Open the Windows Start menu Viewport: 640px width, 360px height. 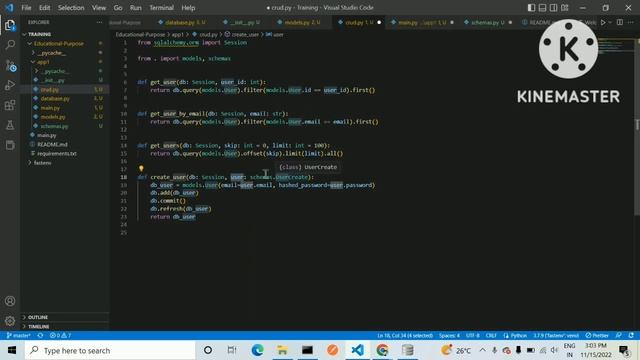(12, 350)
